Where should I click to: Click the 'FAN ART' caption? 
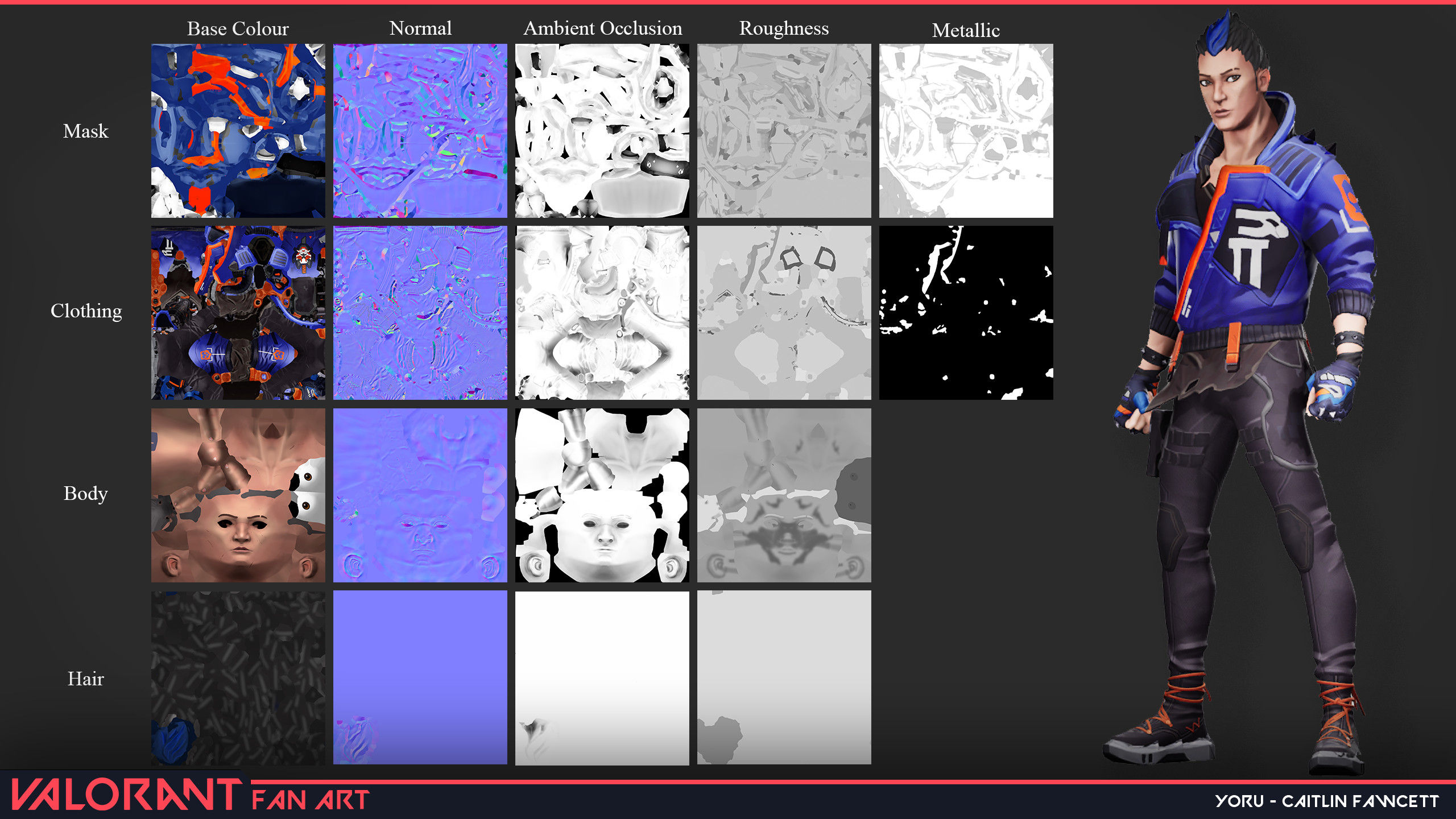pos(311,800)
